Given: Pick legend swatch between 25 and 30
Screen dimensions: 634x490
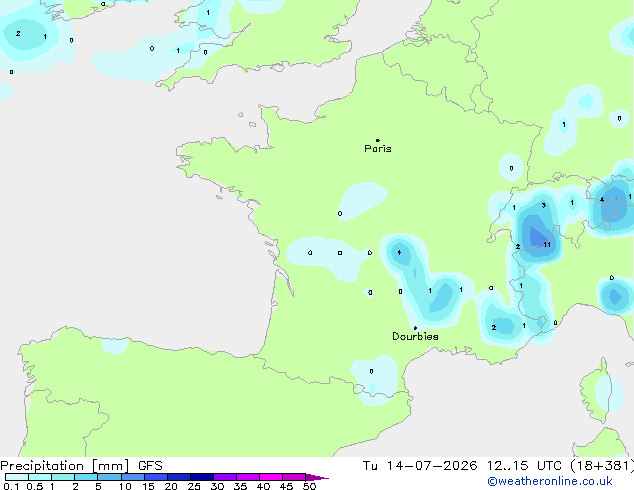Looking at the screenshot, I should tap(202, 477).
